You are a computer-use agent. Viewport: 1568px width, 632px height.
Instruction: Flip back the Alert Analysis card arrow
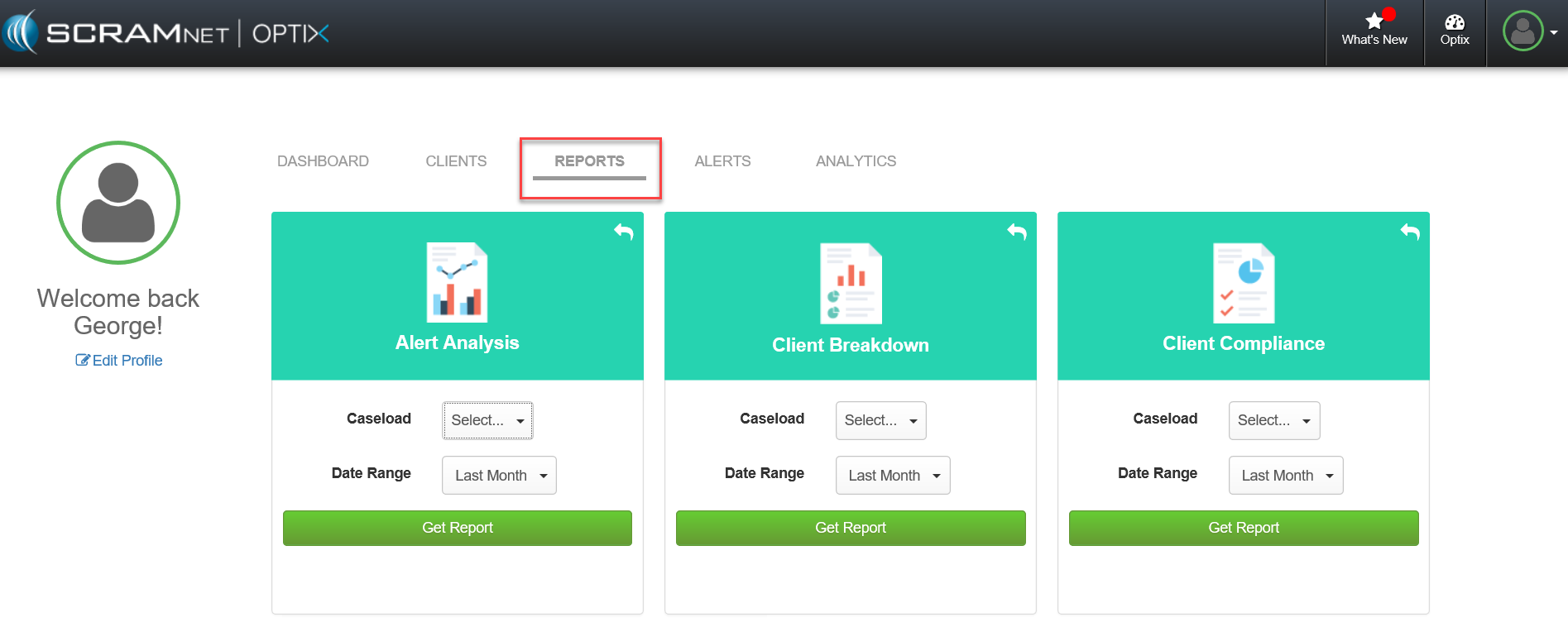coord(623,232)
